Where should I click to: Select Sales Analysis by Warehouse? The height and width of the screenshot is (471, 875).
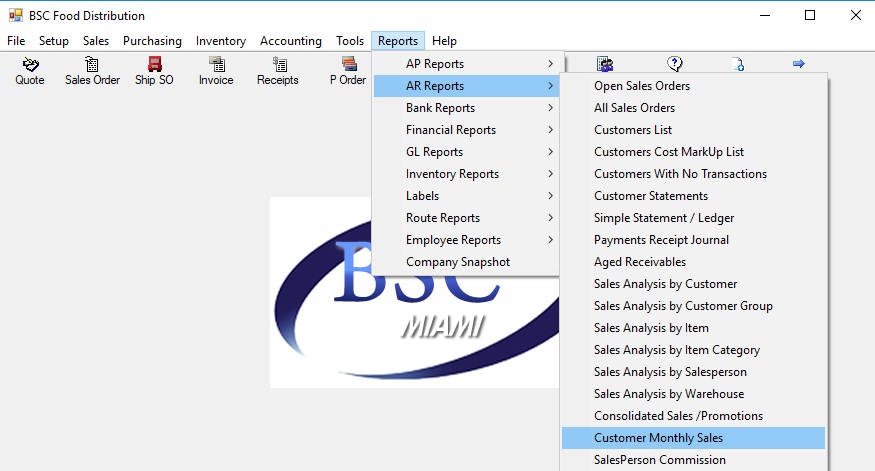tap(693, 394)
